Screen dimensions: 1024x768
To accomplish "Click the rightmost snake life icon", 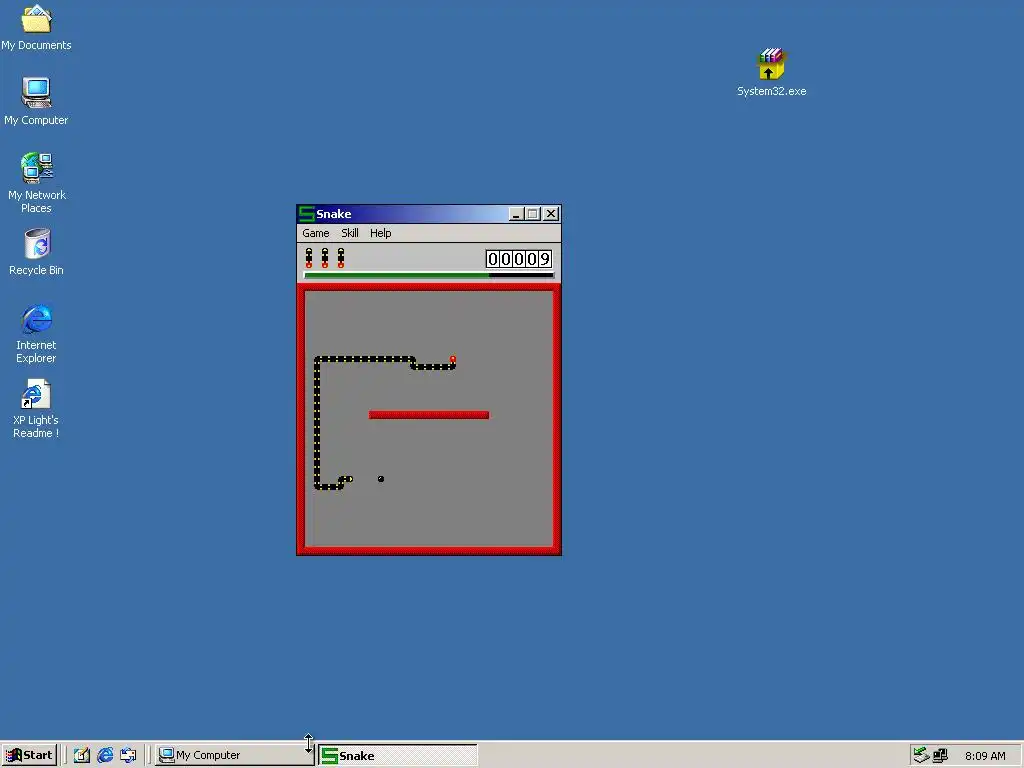I will click(340, 258).
